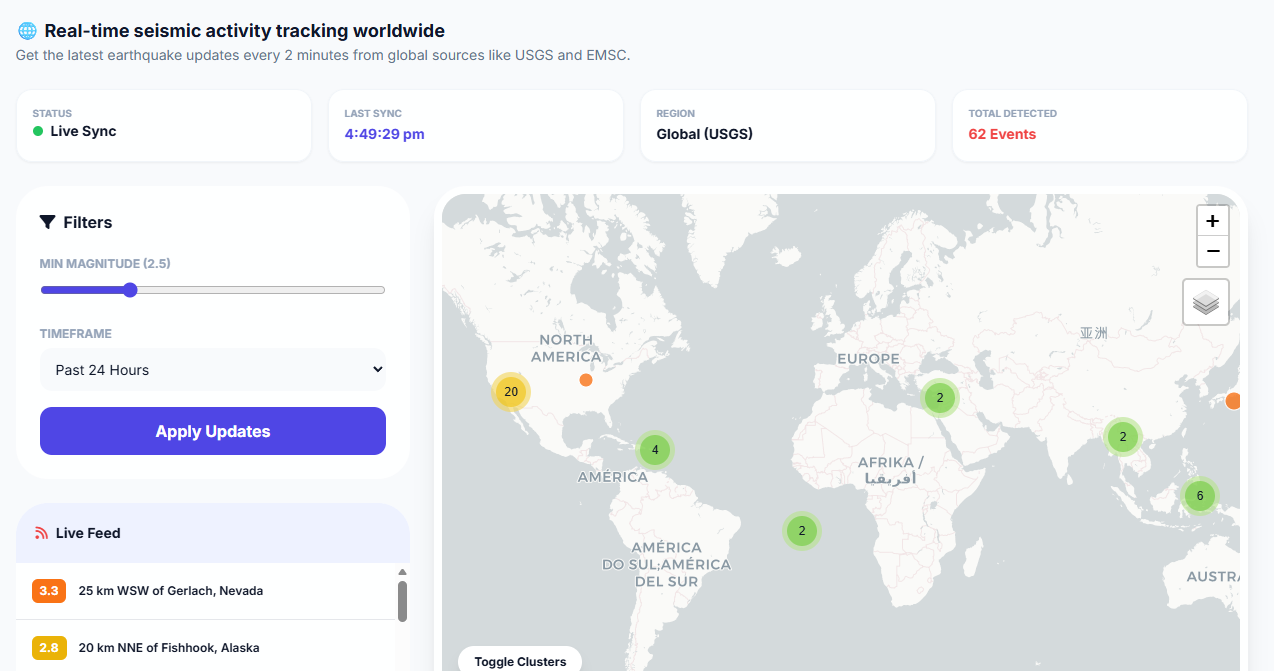Click the Live Sync status card
This screenshot has width=1274, height=671.
[164, 125]
